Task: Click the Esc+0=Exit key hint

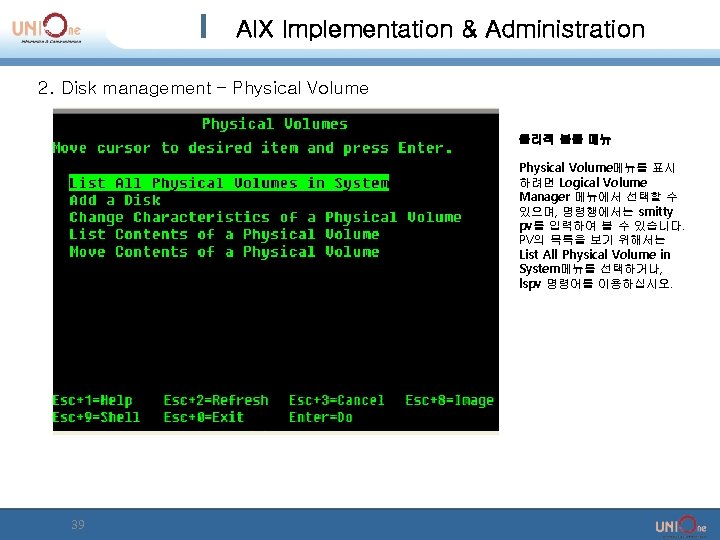Action: (203, 417)
